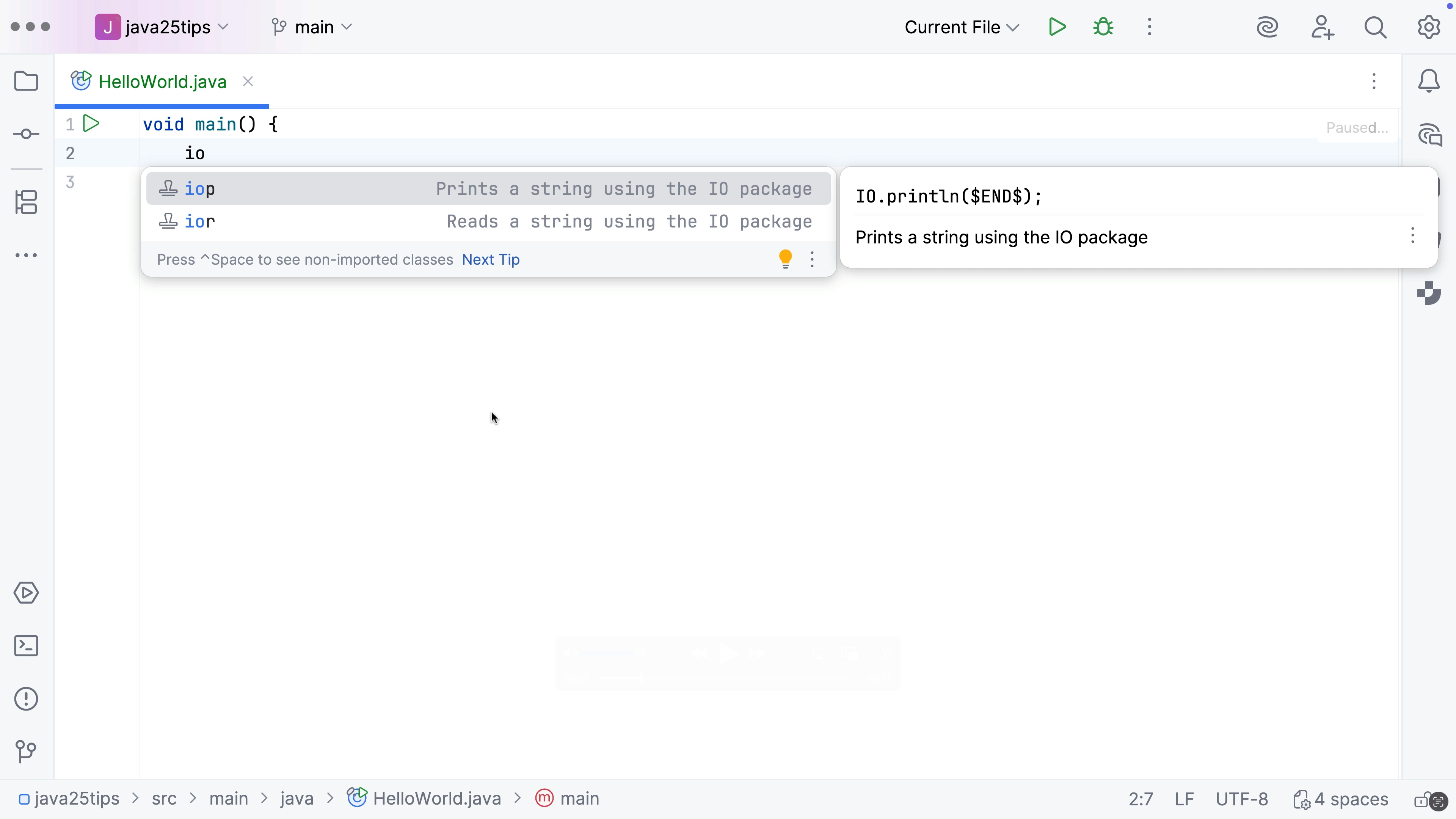Show notifications via the bell icon
Viewport: 1456px width, 819px height.
[1428, 81]
